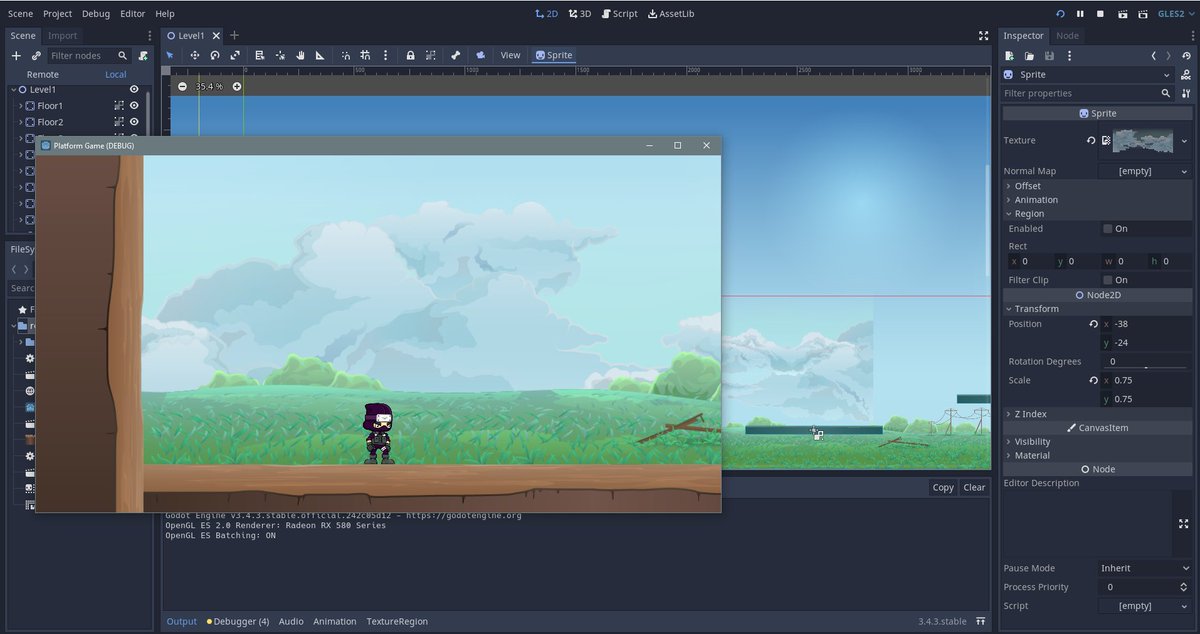Open the Project menu
Viewport: 1200px width, 634px height.
[57, 13]
